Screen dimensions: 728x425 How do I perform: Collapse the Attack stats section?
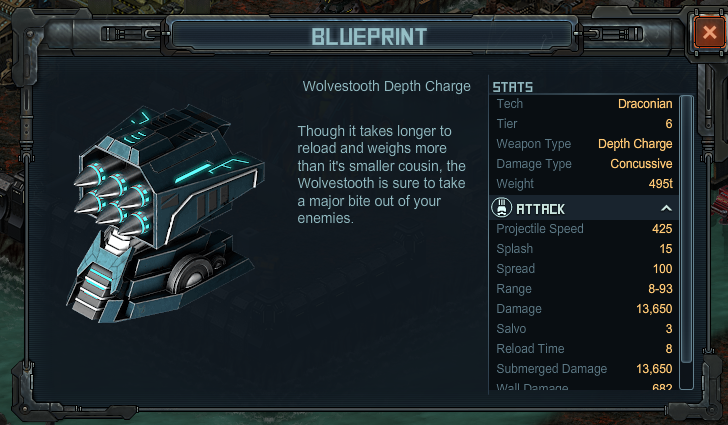(666, 209)
